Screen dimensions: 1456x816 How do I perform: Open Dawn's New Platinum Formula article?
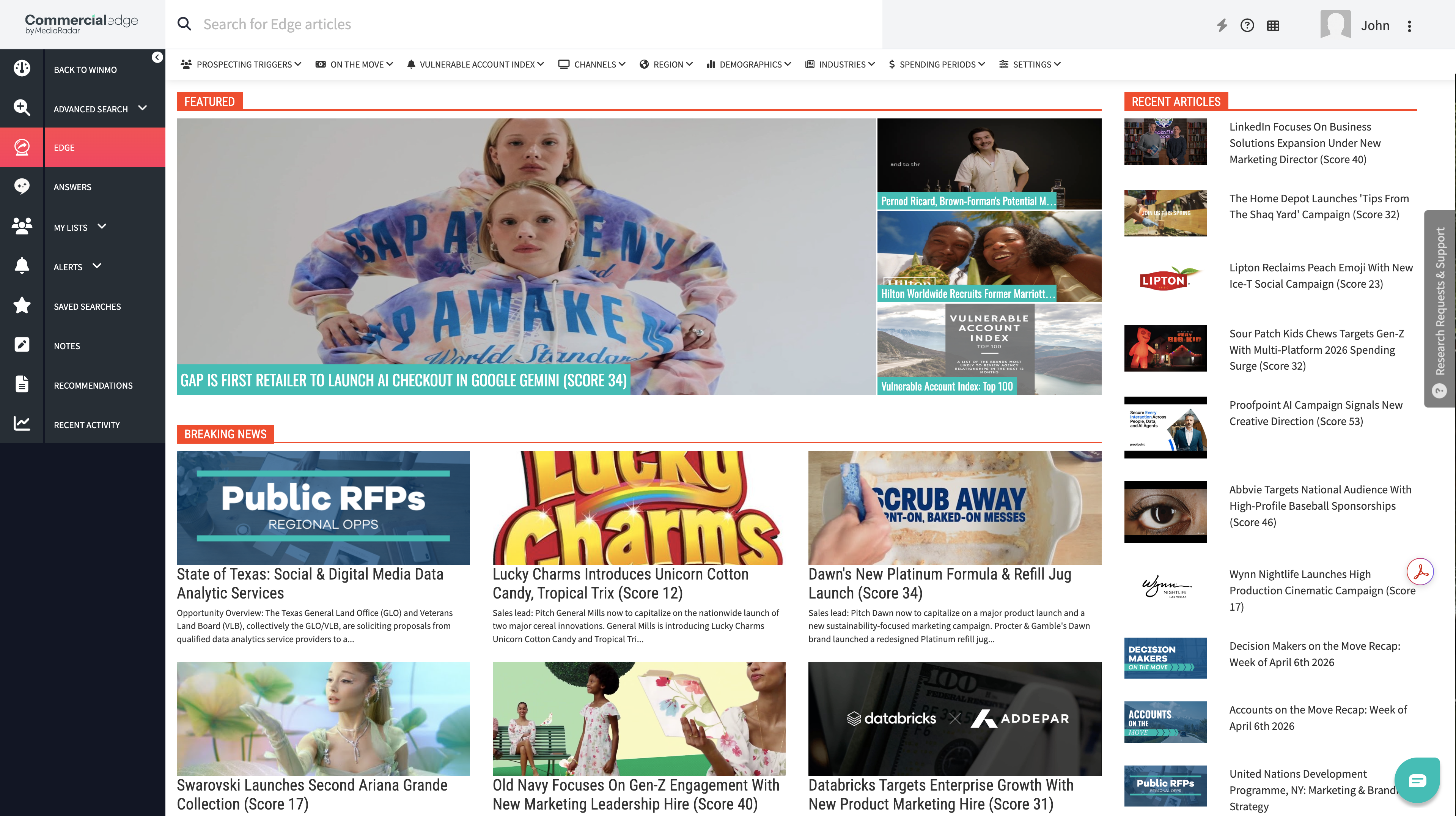(x=939, y=584)
